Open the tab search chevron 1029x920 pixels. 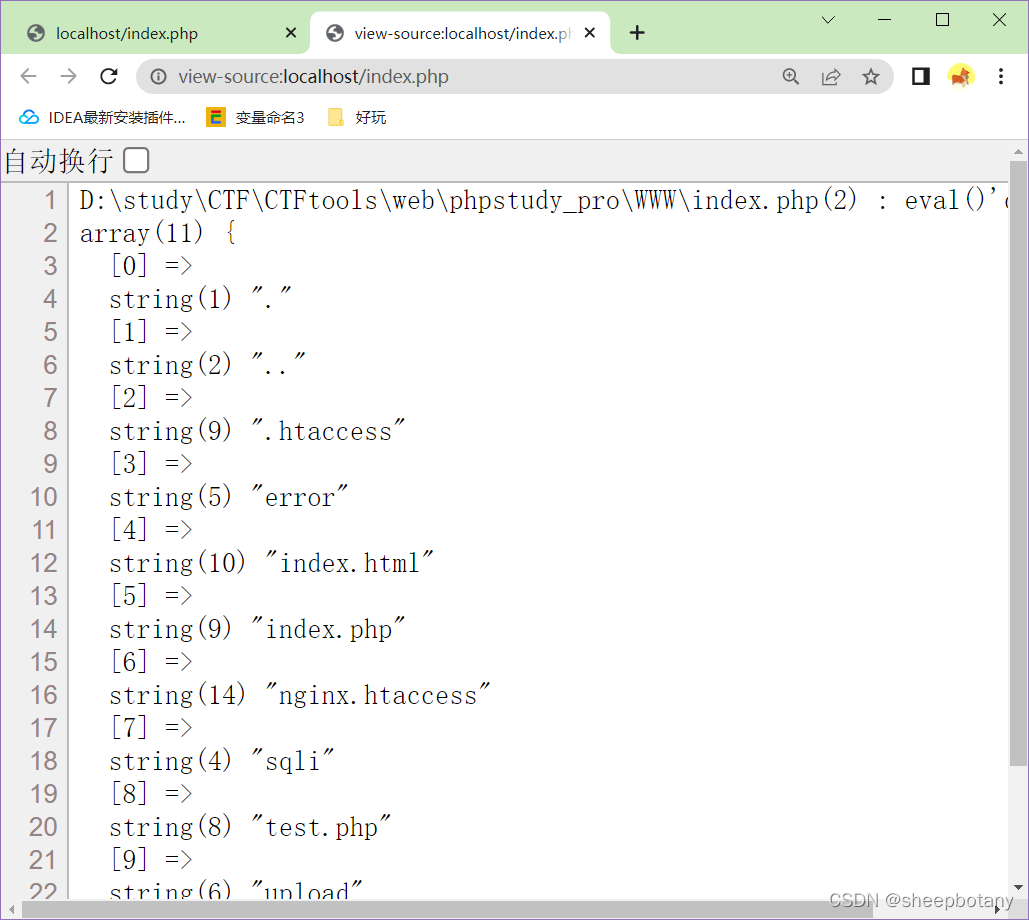(828, 20)
